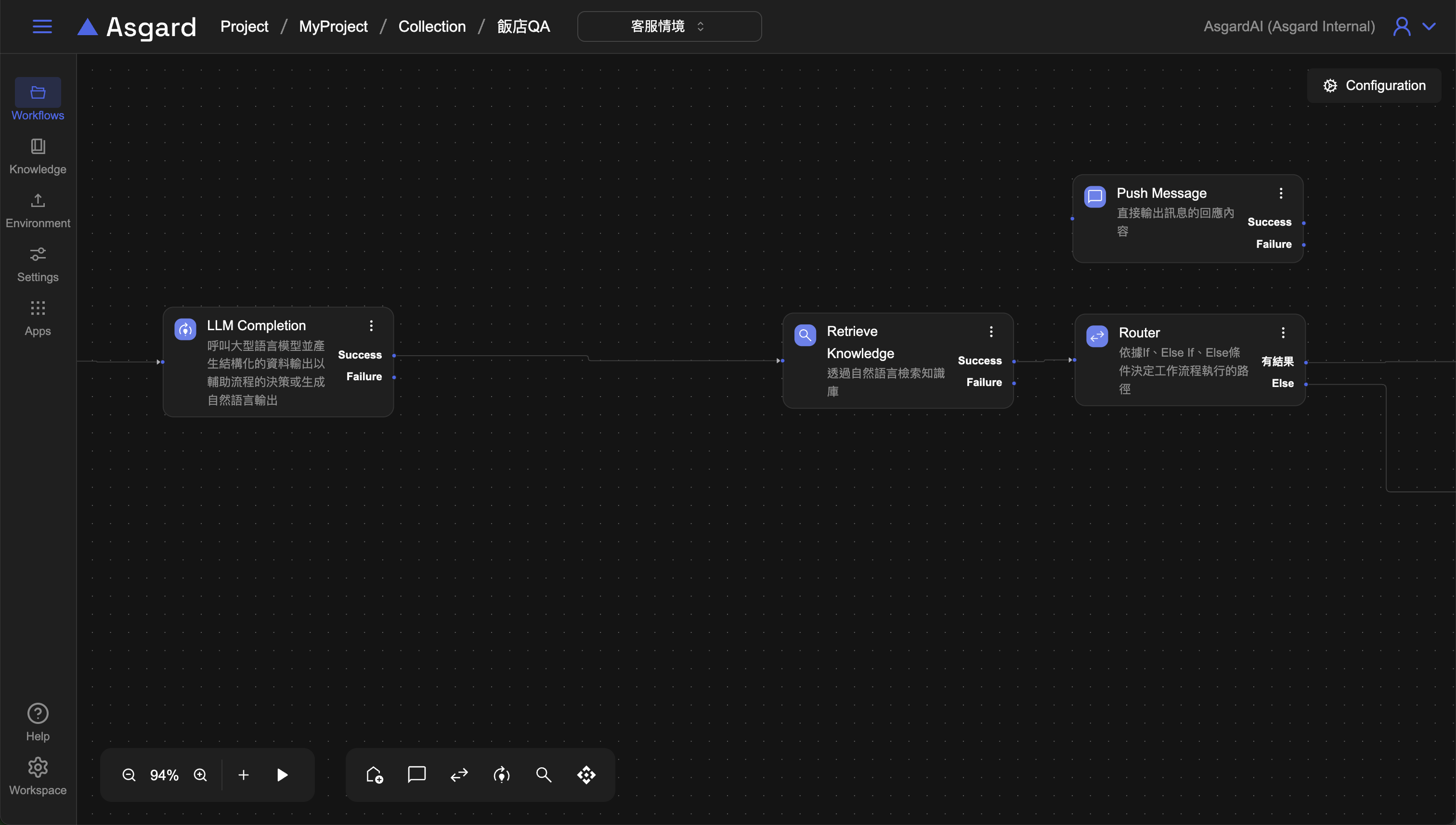Switch to Environment sidebar tab
The height and width of the screenshot is (825, 1456).
click(38, 210)
